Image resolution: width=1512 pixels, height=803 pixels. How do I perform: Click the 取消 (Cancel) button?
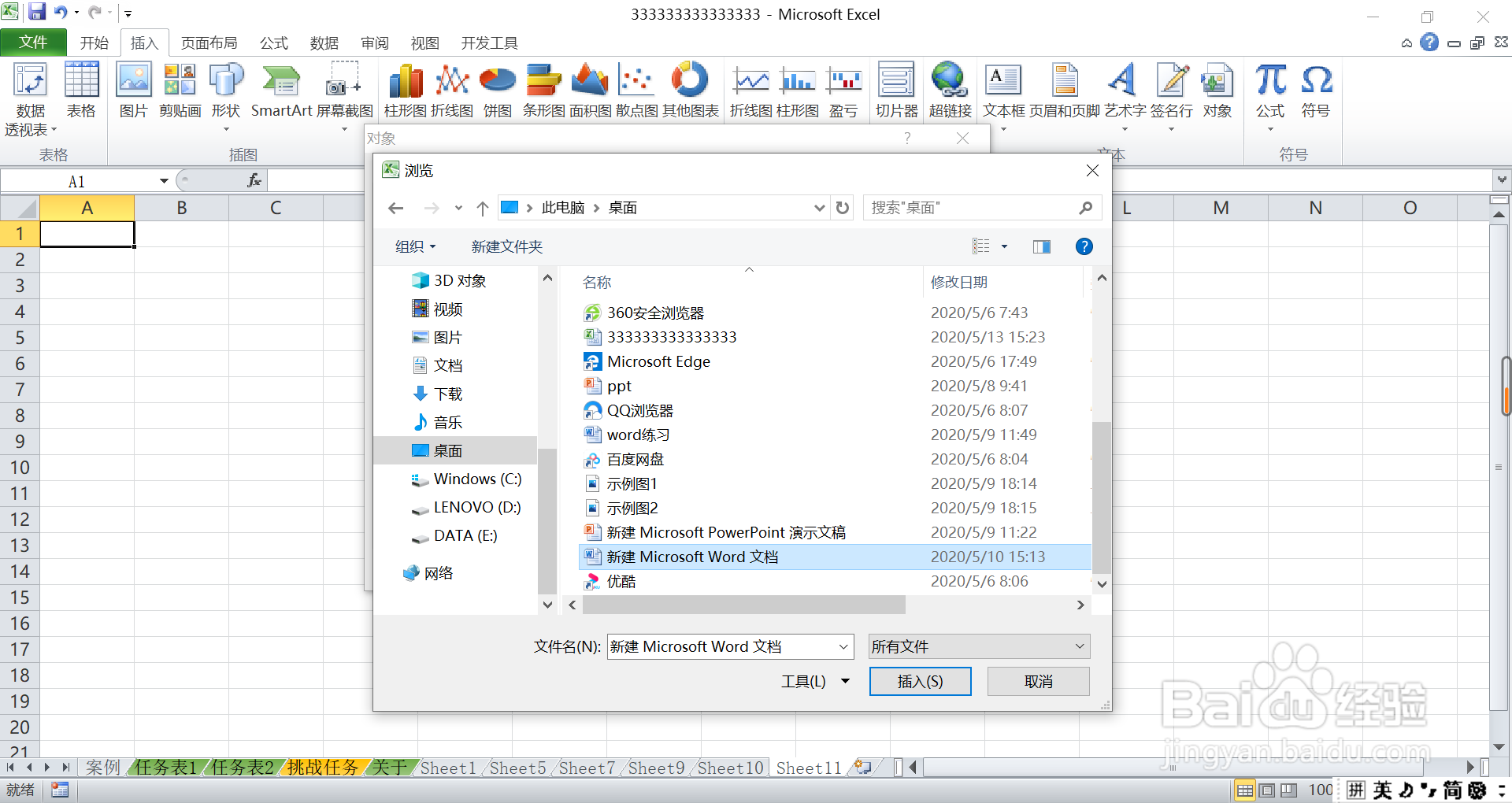[1038, 681]
